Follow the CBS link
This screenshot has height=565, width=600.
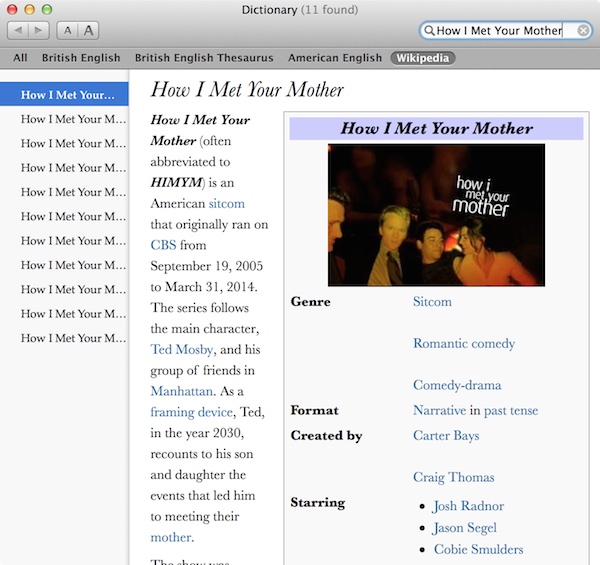(x=163, y=245)
